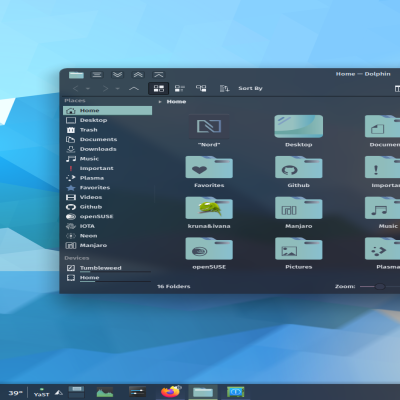Screen dimensions: 400x400
Task: Open openSUSE in Places sidebar
Action: coord(107,217)
